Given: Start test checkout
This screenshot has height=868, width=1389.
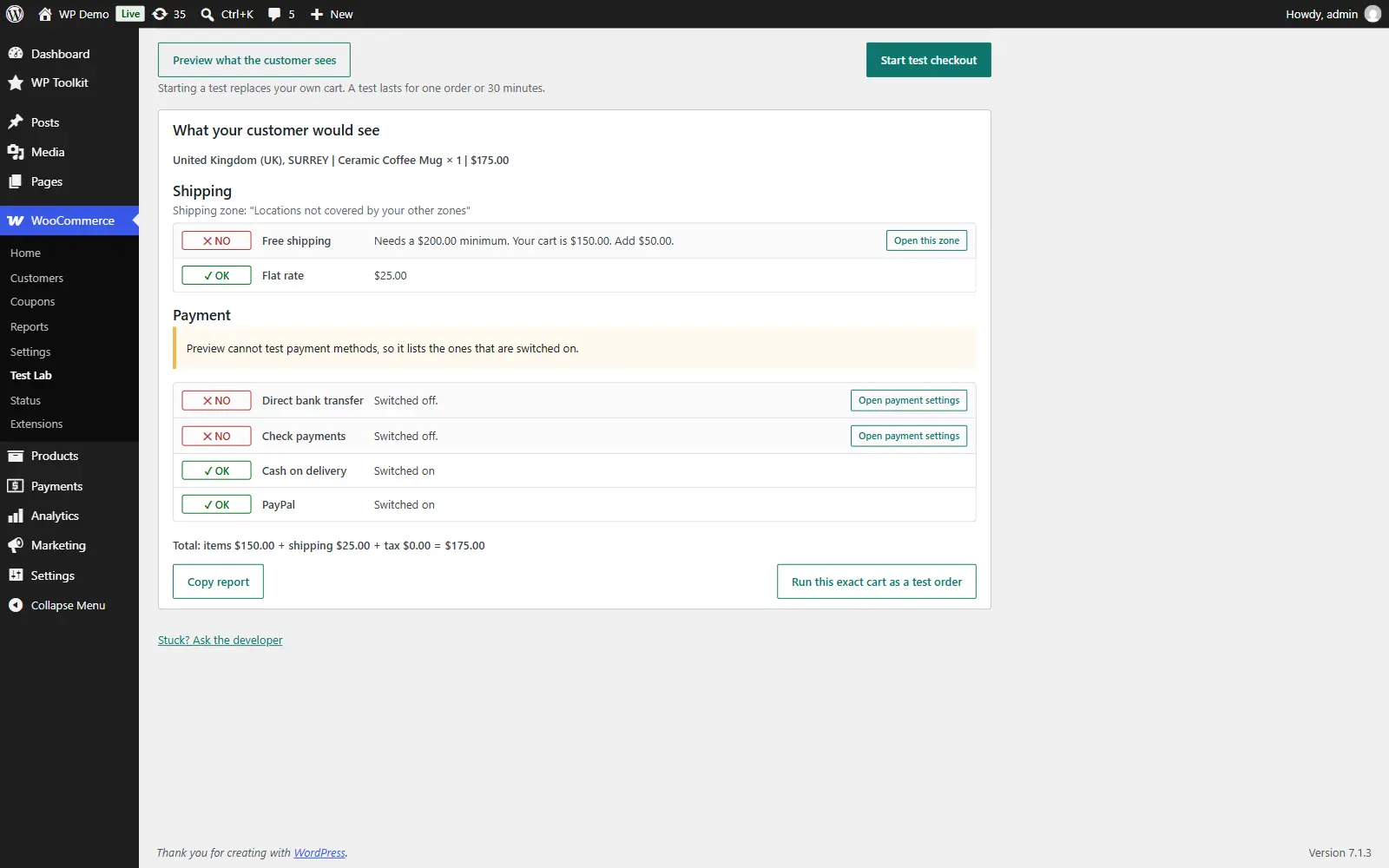Looking at the screenshot, I should 928,60.
